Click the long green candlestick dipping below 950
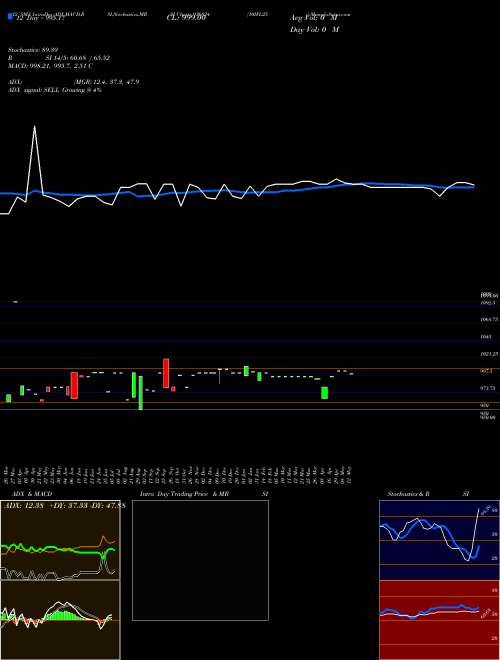Viewport: 500px width, 660px height. pyautogui.click(x=141, y=393)
